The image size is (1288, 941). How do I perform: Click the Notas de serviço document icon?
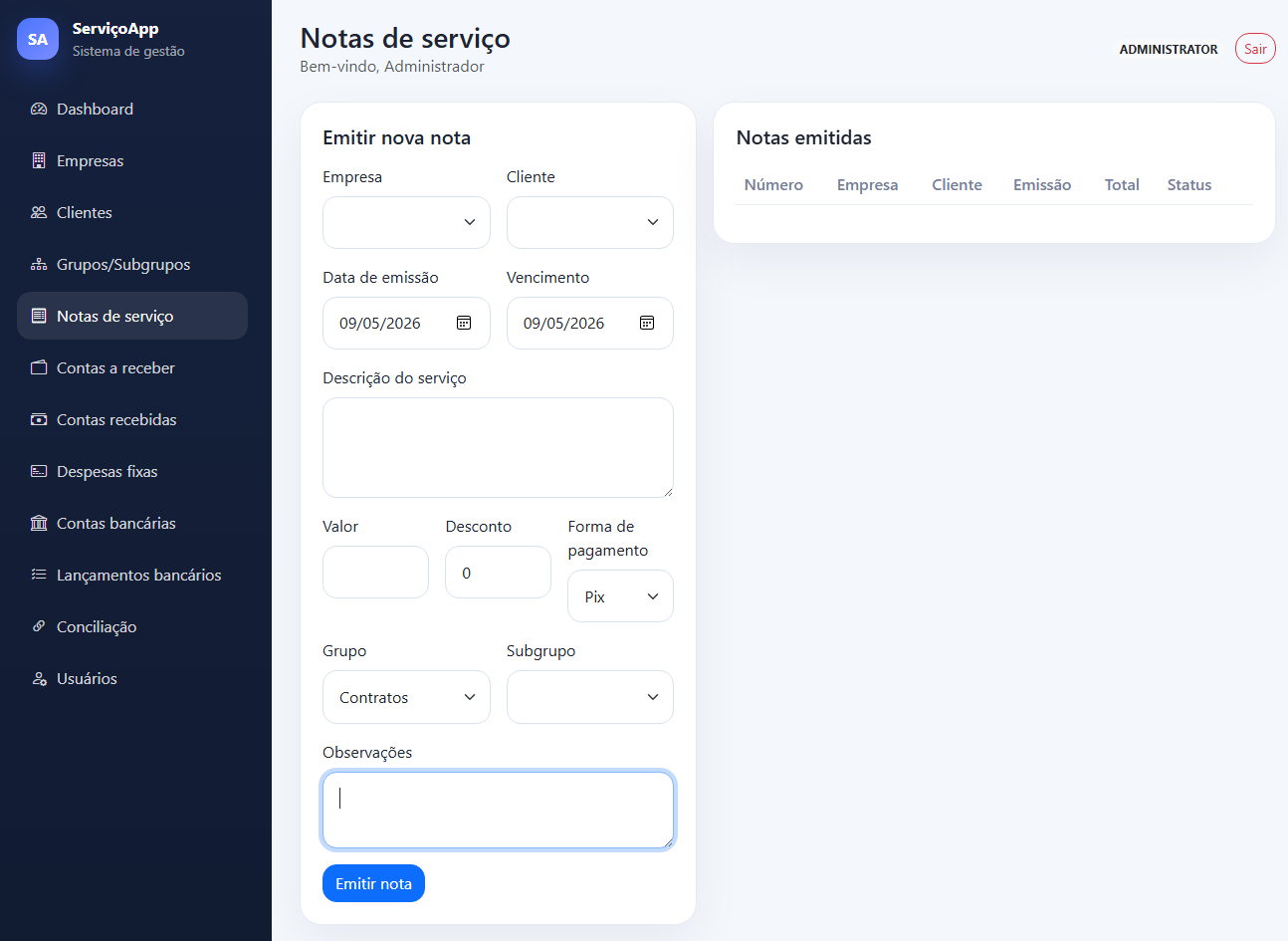point(39,316)
